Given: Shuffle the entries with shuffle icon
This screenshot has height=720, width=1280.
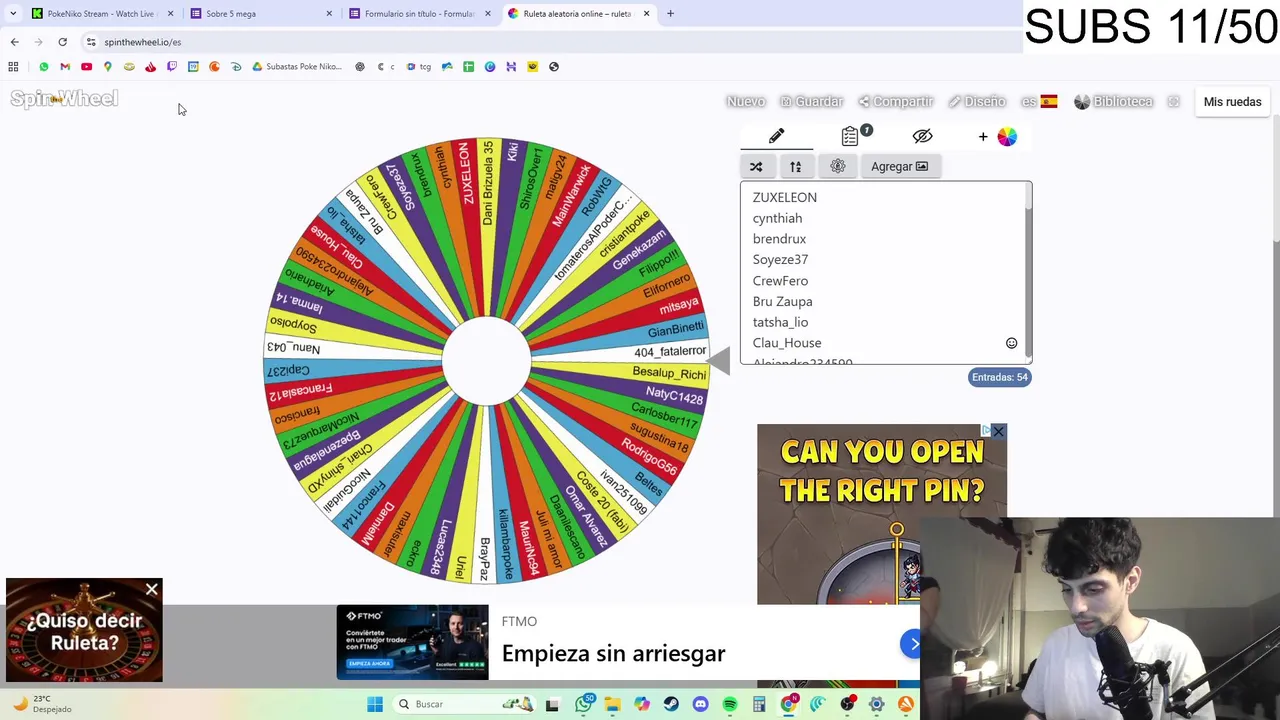Looking at the screenshot, I should (756, 167).
